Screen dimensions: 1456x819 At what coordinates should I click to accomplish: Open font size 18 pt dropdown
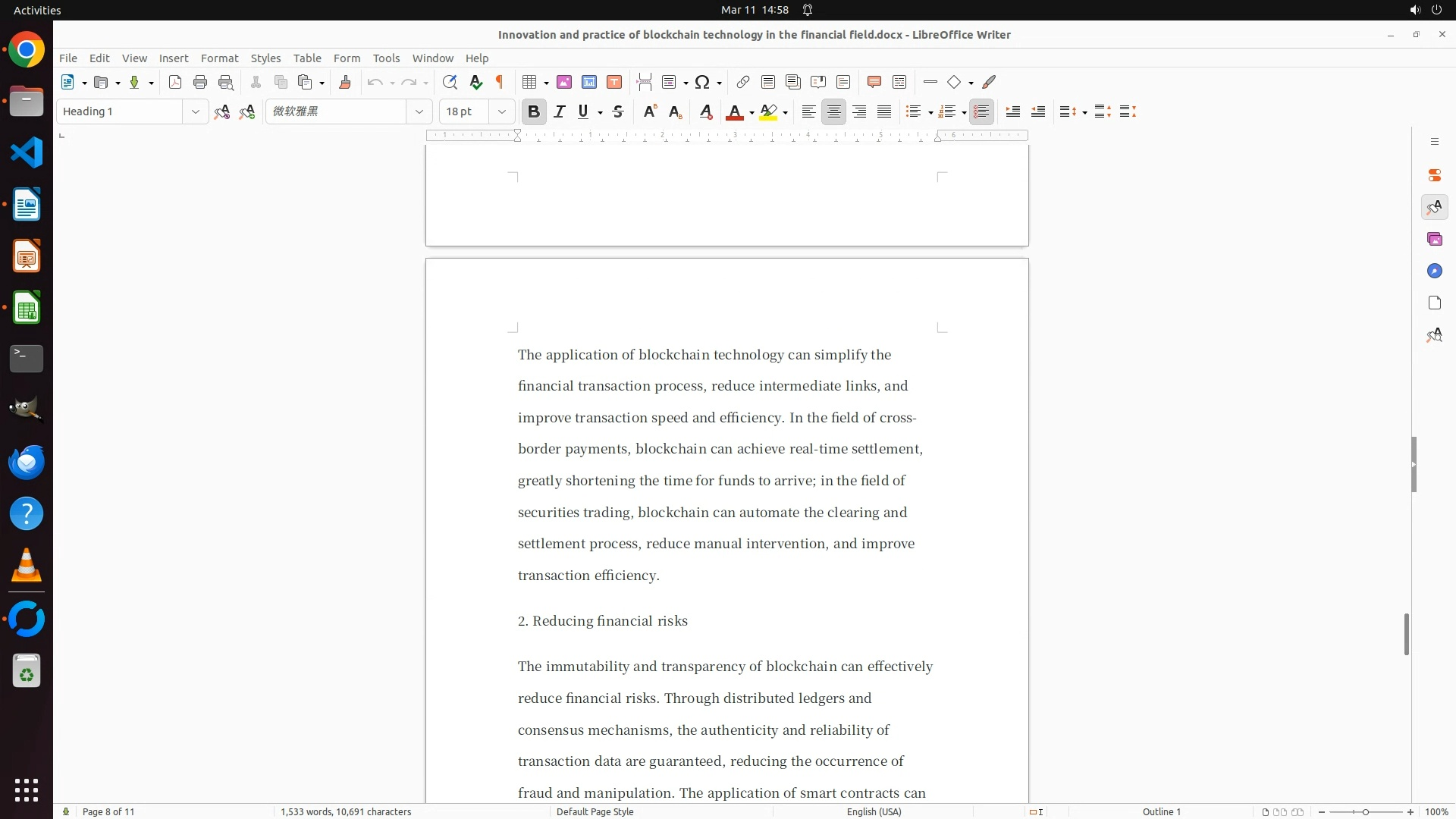point(501,112)
